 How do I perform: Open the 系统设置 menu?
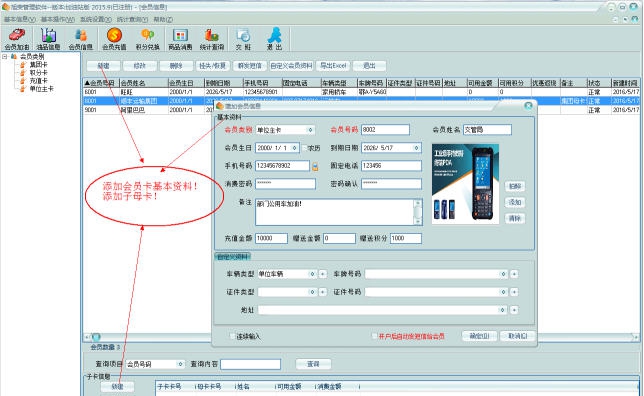95,19
